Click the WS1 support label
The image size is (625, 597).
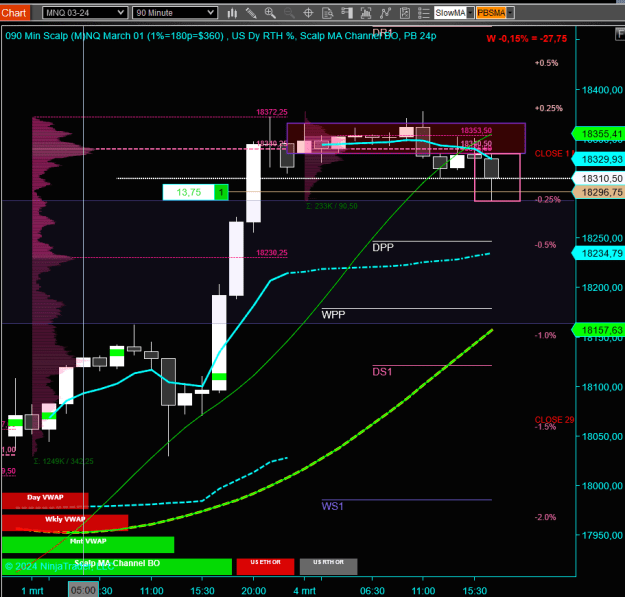332,506
